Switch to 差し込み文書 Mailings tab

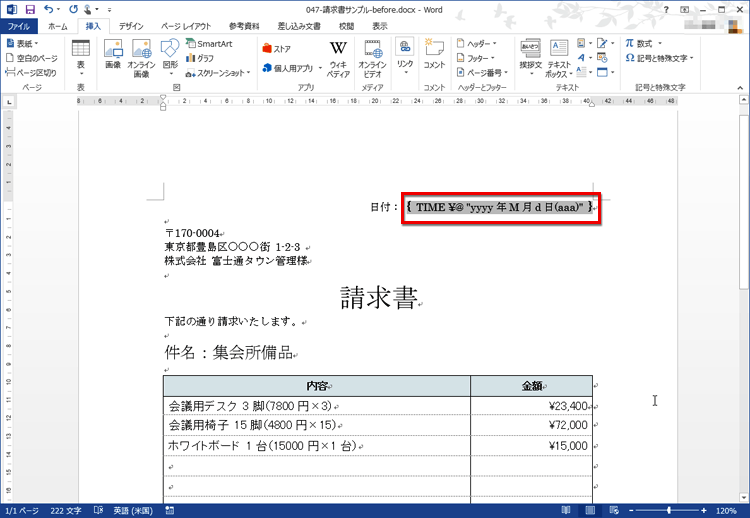click(x=299, y=26)
